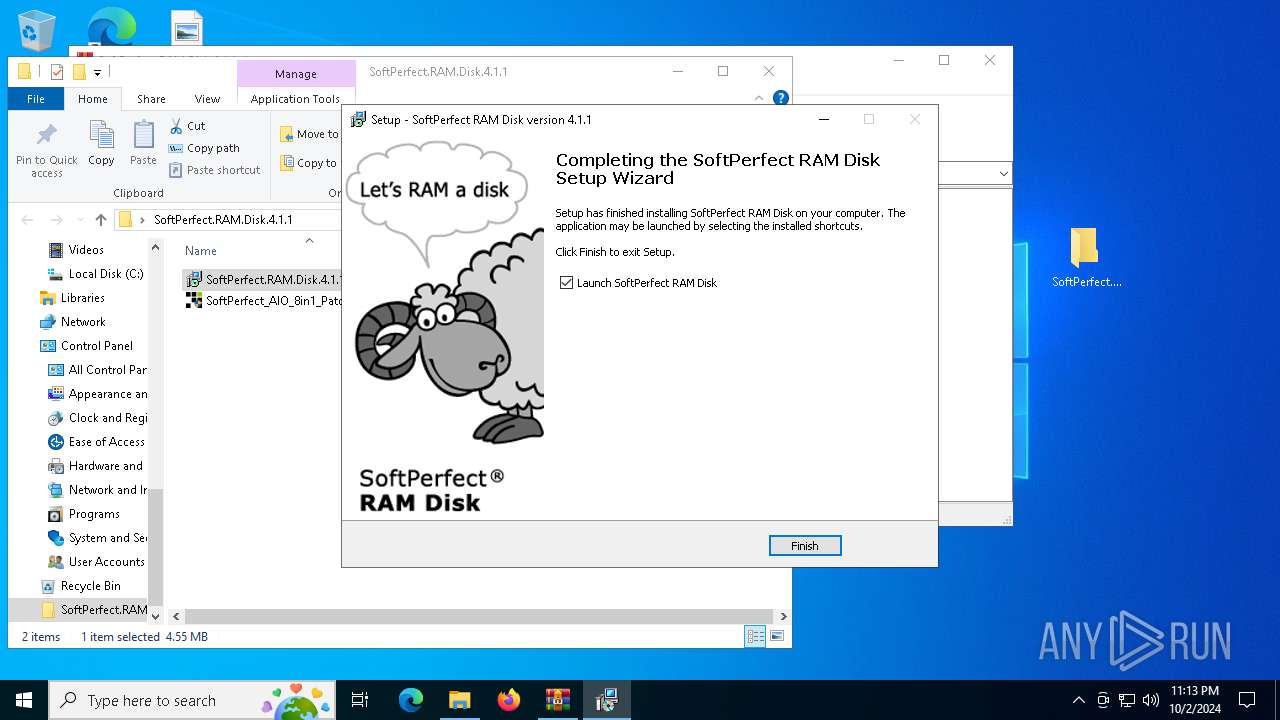The width and height of the screenshot is (1280, 720).
Task: Click the navigation pane scroll up arrow
Action: coord(155,247)
